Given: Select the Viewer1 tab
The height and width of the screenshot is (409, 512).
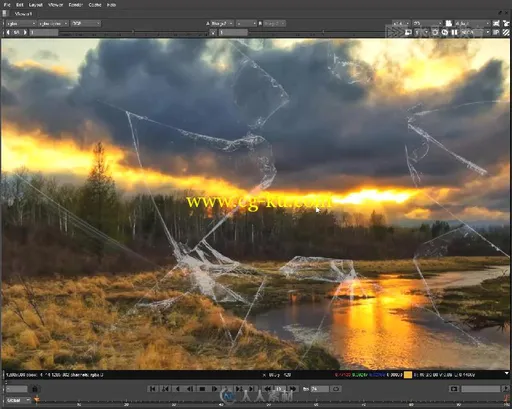Looking at the screenshot, I should (x=23, y=14).
